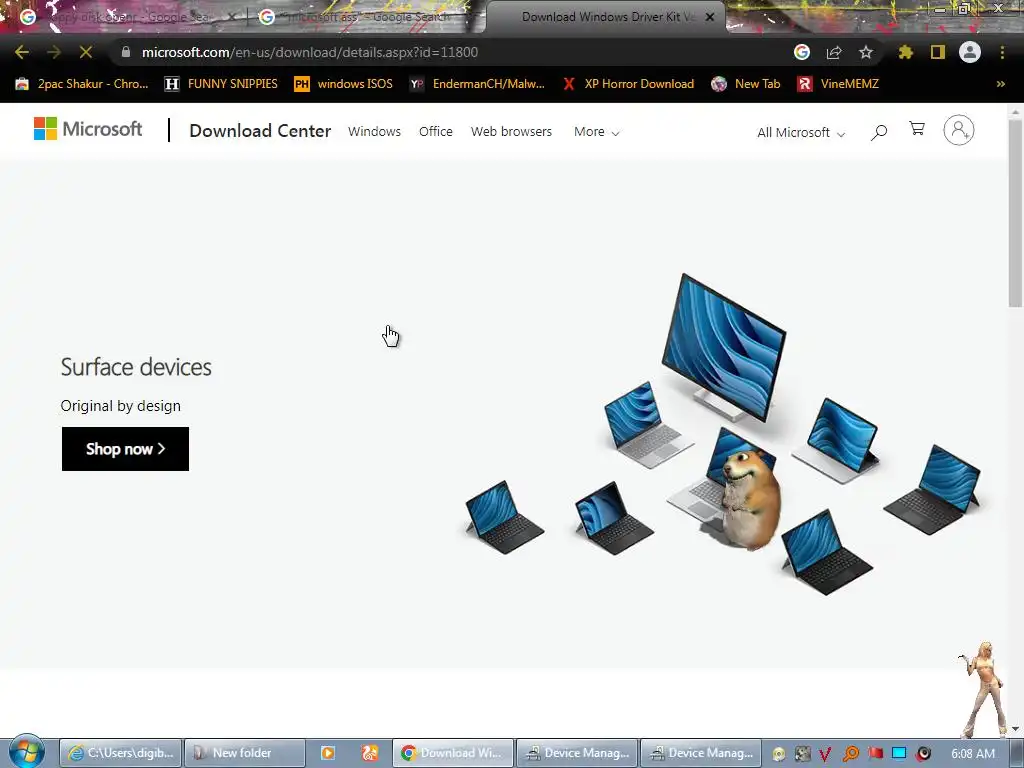Open the Windows nav item
Screen dimensions: 1024x768
374,131
